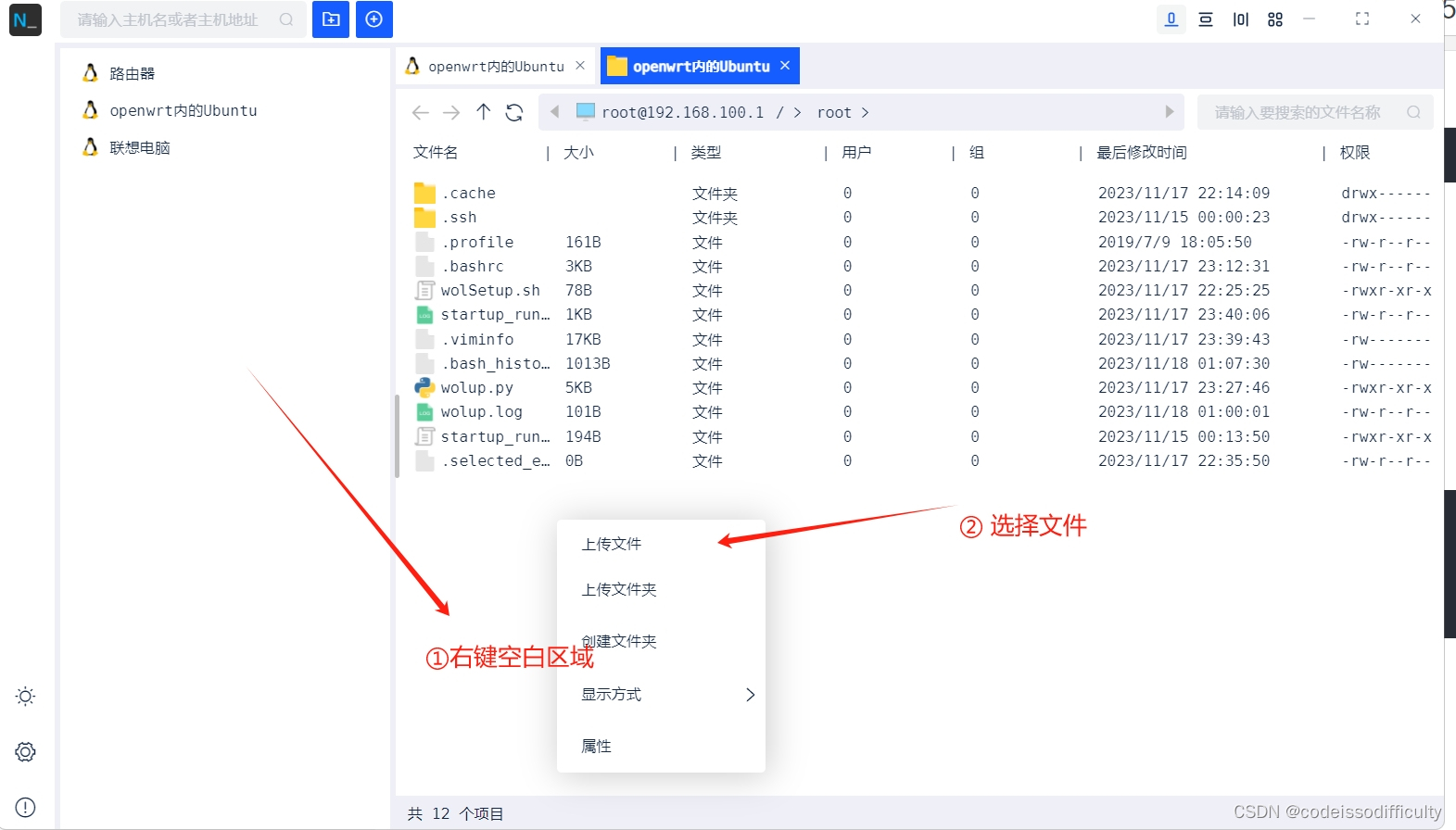Refresh the file list

pos(514,112)
